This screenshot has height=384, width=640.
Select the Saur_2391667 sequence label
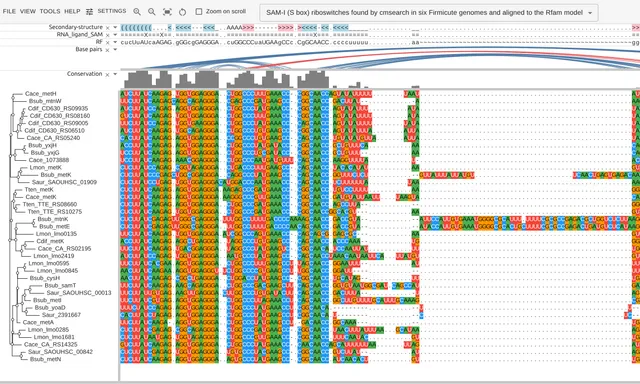[x=61, y=315]
